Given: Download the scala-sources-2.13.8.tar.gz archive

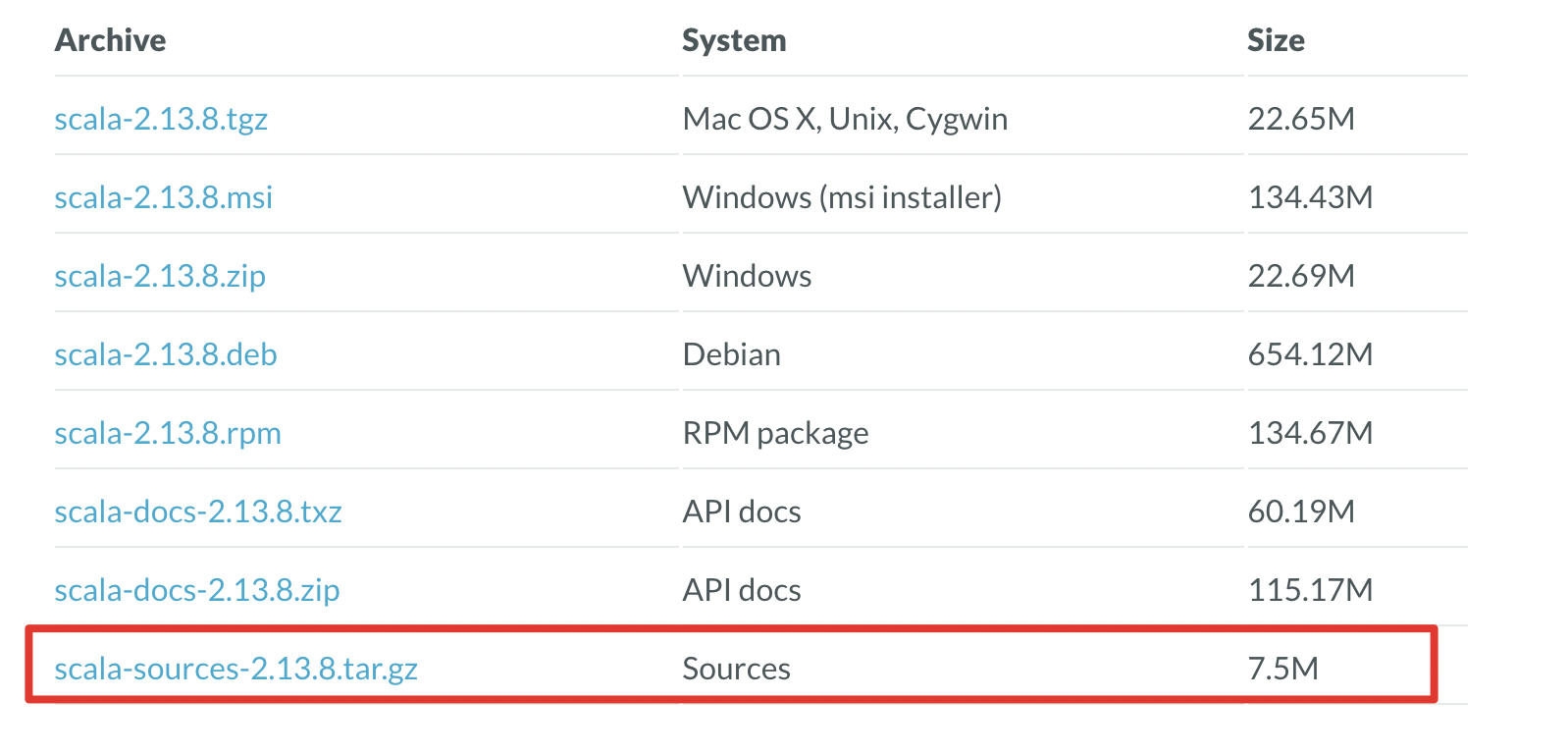Looking at the screenshot, I should coord(235,669).
